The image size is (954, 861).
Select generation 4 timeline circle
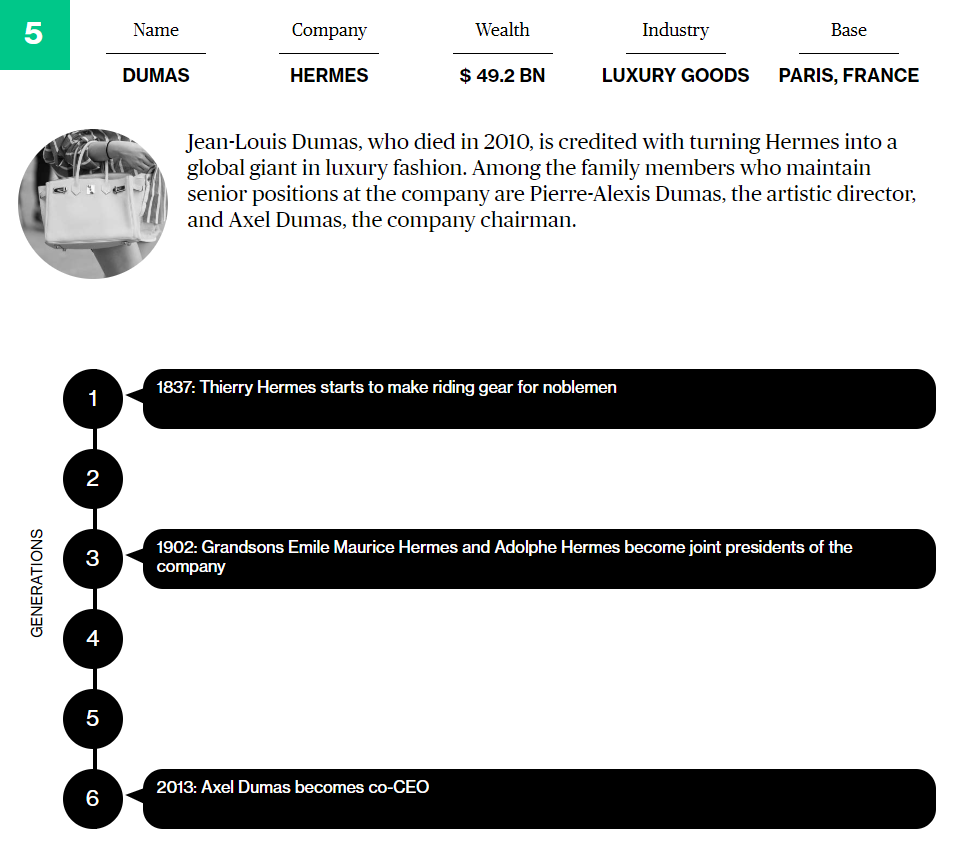click(x=93, y=638)
